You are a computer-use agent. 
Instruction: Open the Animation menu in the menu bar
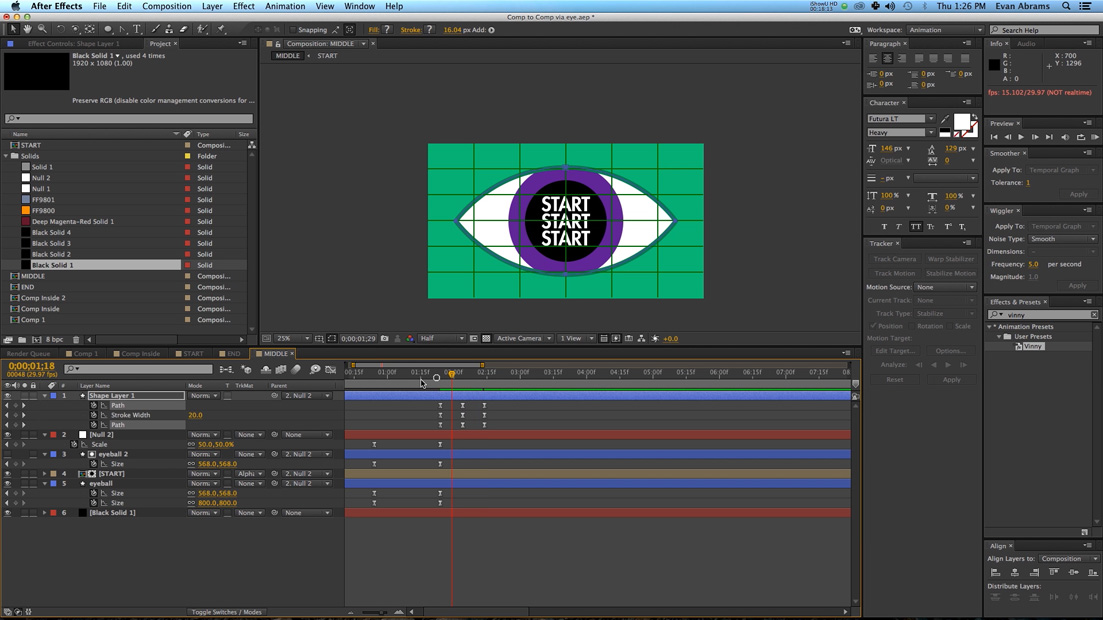point(284,6)
